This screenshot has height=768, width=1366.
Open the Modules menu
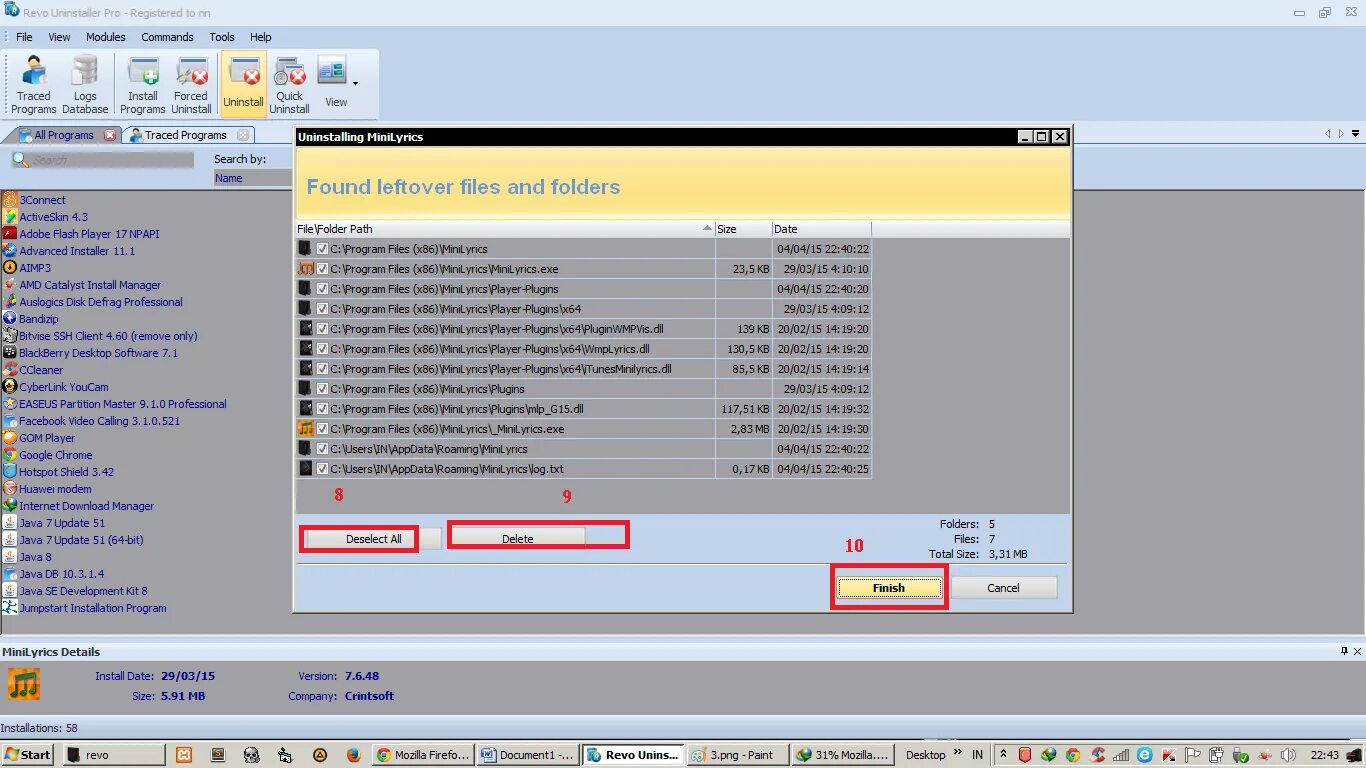point(106,37)
